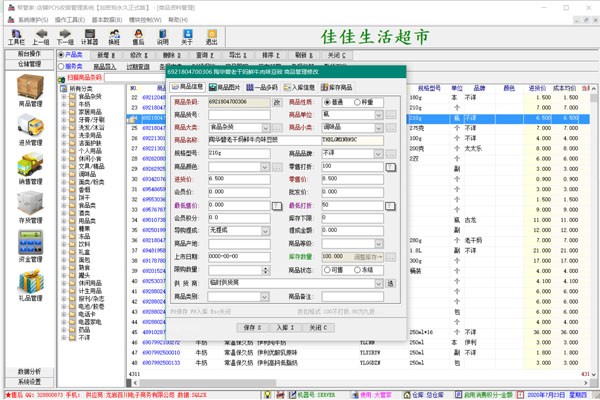The height and width of the screenshot is (400, 600).
Task: Open 进货管理 truck icon in sidebar
Action: click(x=31, y=130)
